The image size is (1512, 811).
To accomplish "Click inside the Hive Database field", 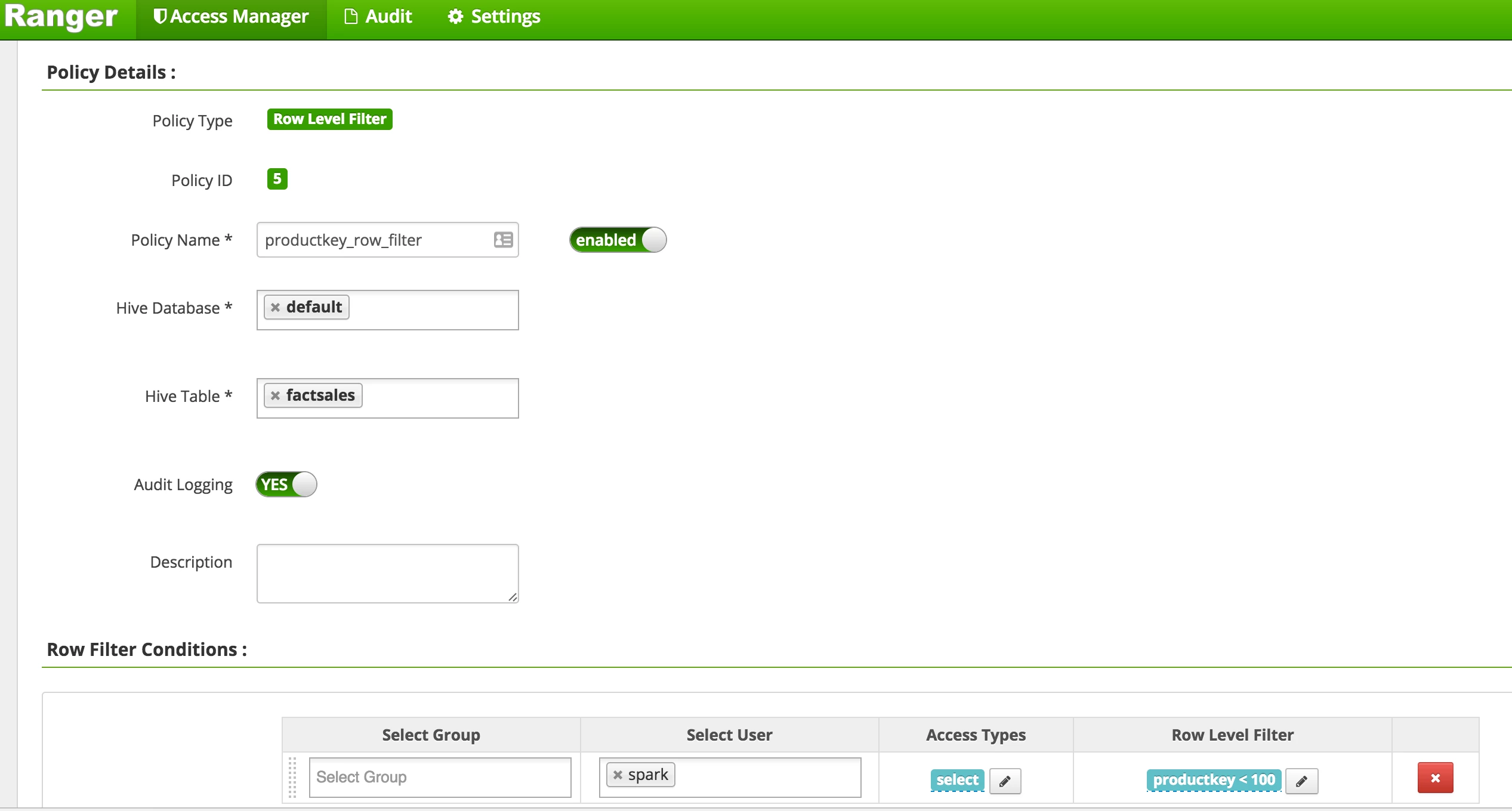I will [387, 310].
